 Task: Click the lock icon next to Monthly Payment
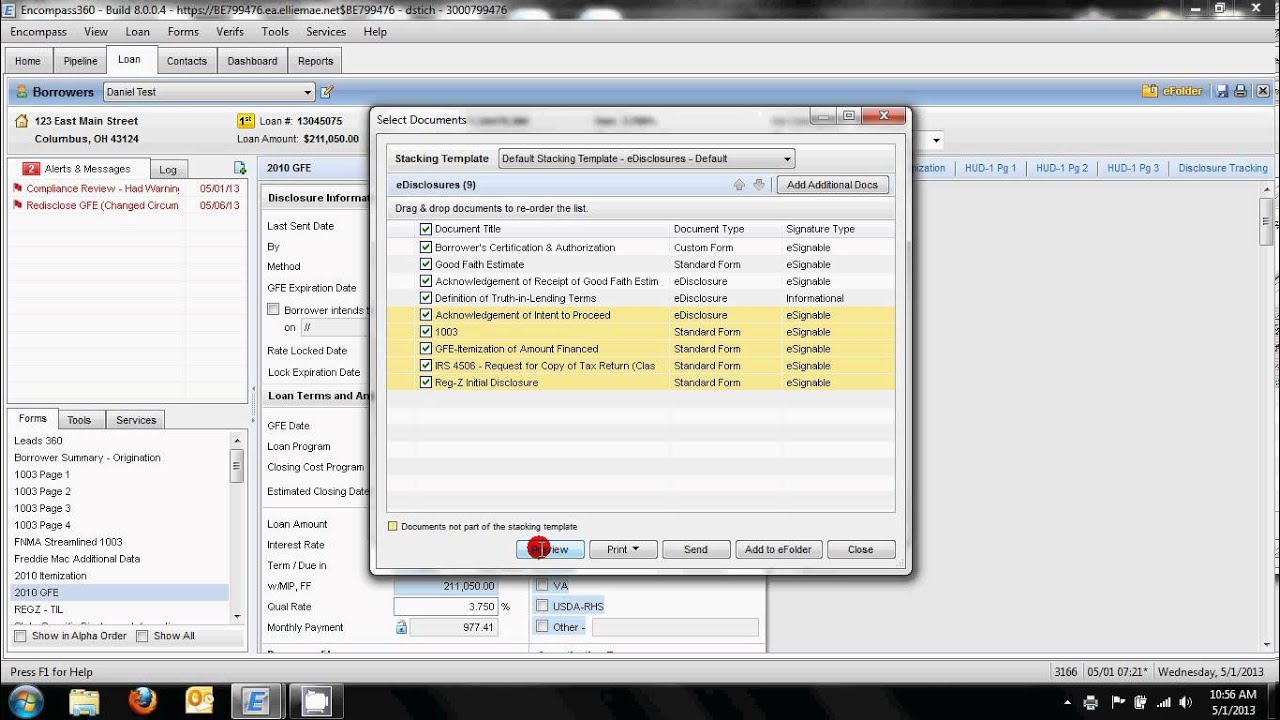point(401,628)
